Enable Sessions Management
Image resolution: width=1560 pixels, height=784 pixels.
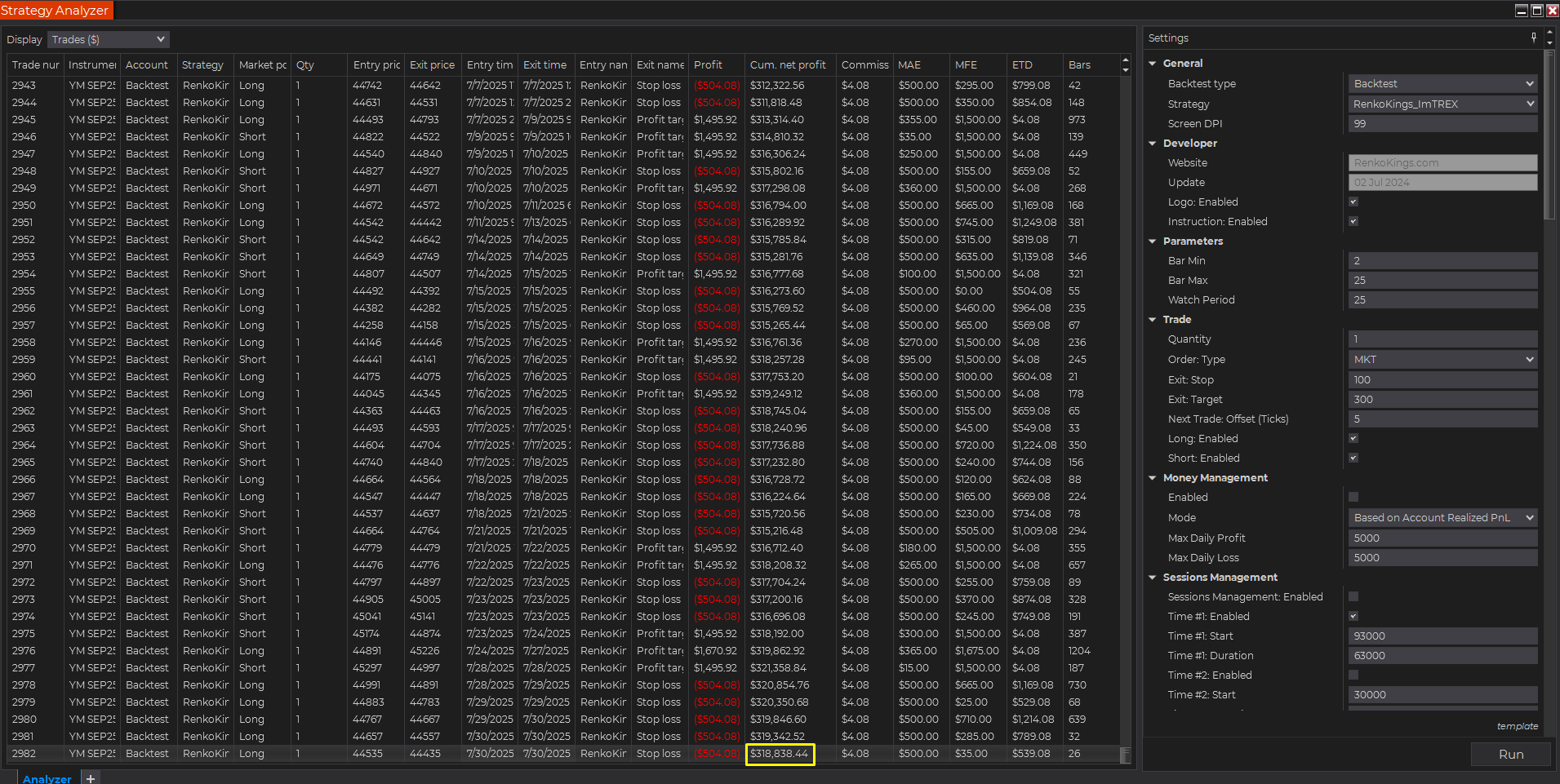point(1353,596)
